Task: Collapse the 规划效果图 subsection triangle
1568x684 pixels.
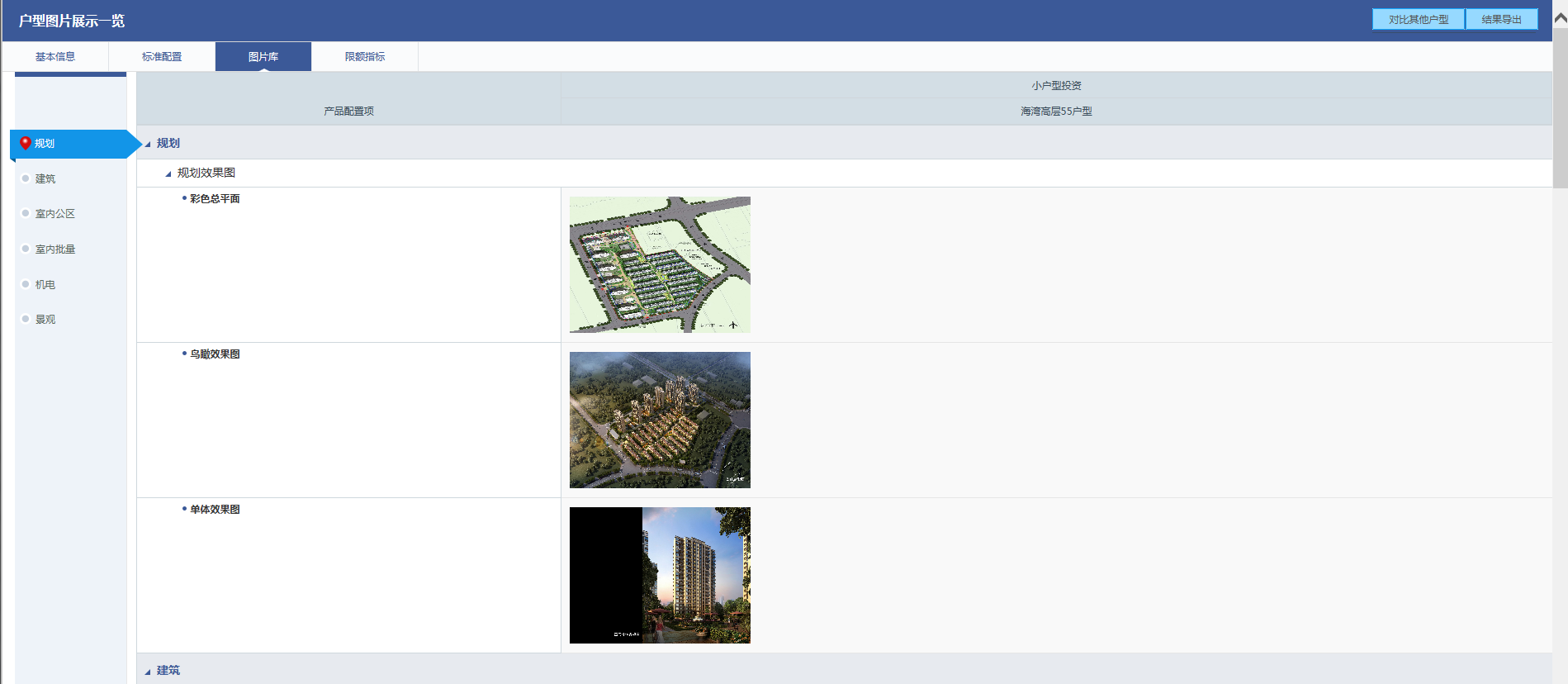Action: coord(168,173)
